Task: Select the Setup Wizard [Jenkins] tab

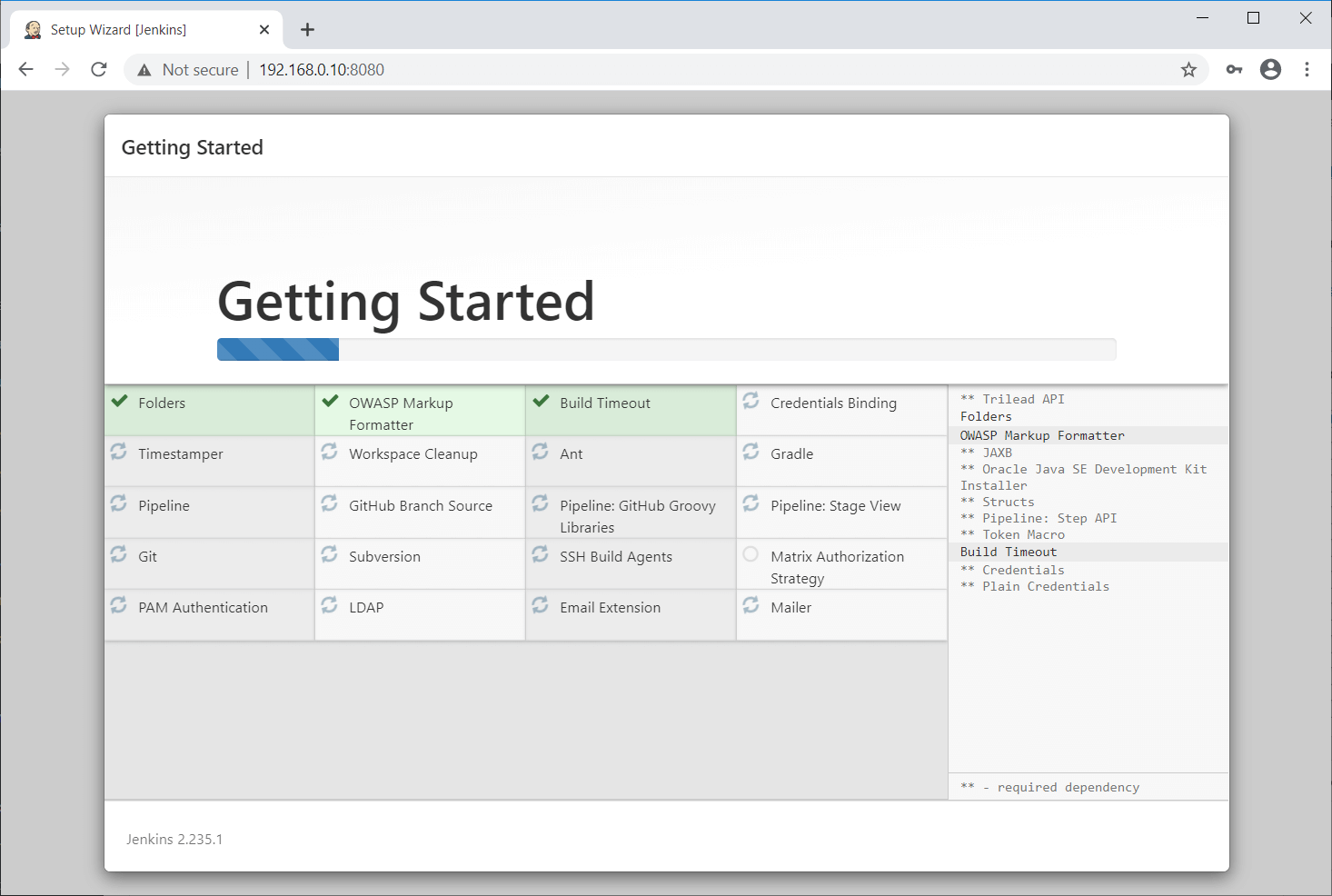Action: point(146,30)
